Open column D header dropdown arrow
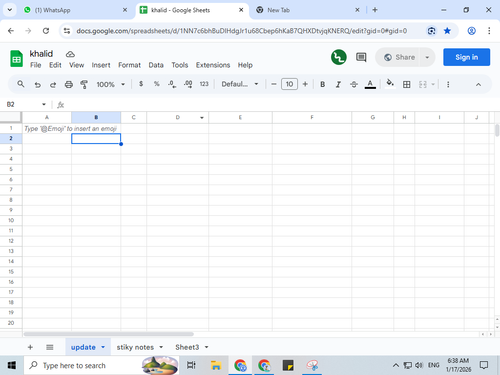 (x=202, y=118)
